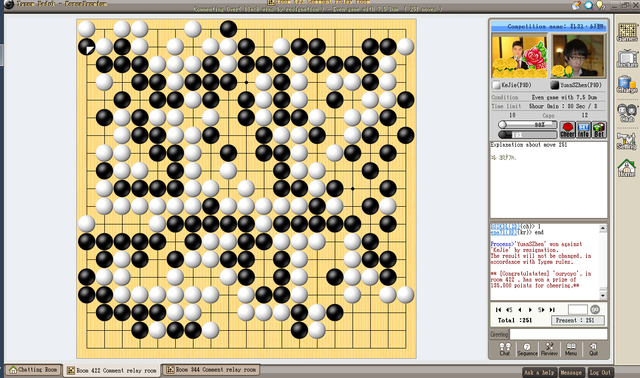
Task: Select Room 422 Comment relay room tab
Action: pyautogui.click(x=111, y=371)
